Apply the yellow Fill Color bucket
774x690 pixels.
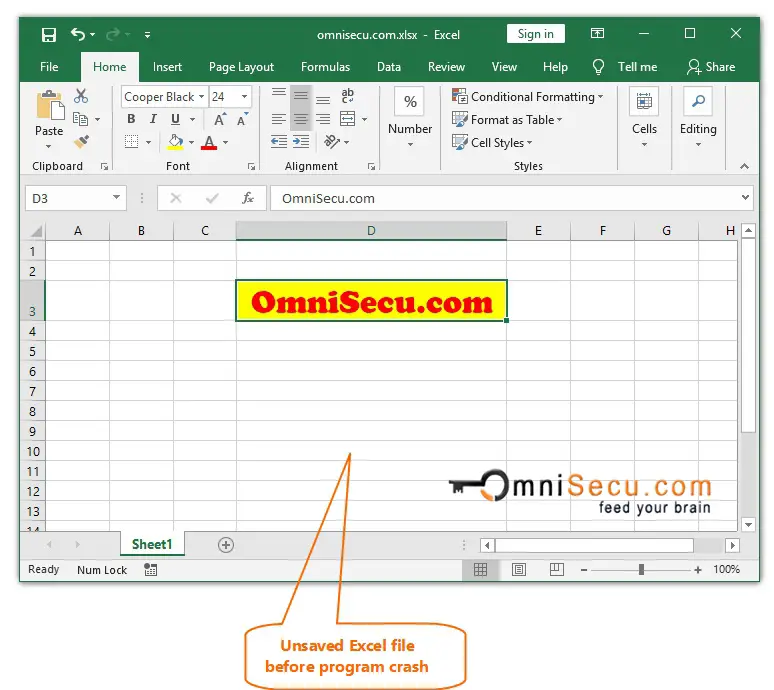175,142
